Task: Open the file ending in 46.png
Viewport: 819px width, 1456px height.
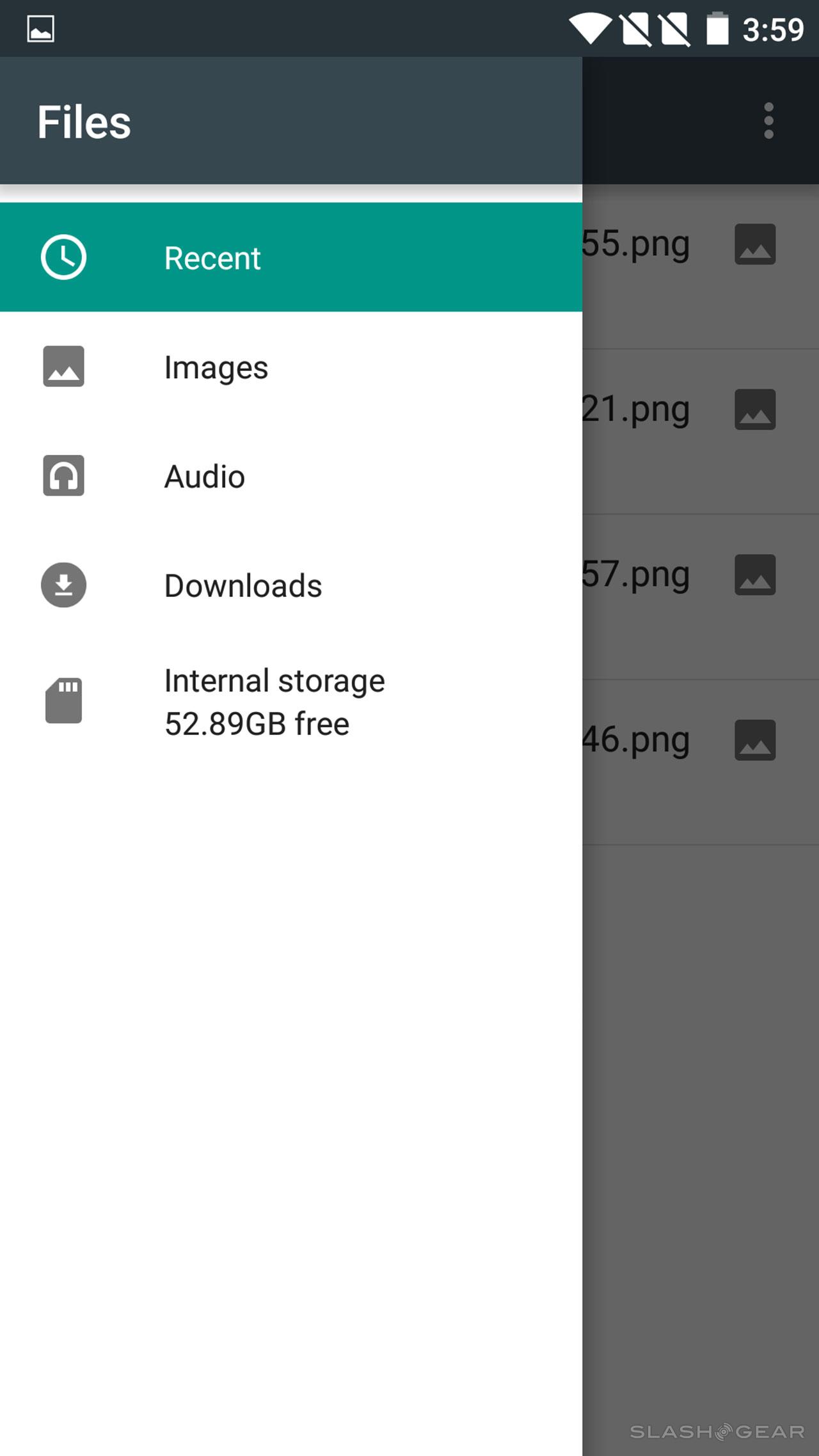Action: coord(636,740)
